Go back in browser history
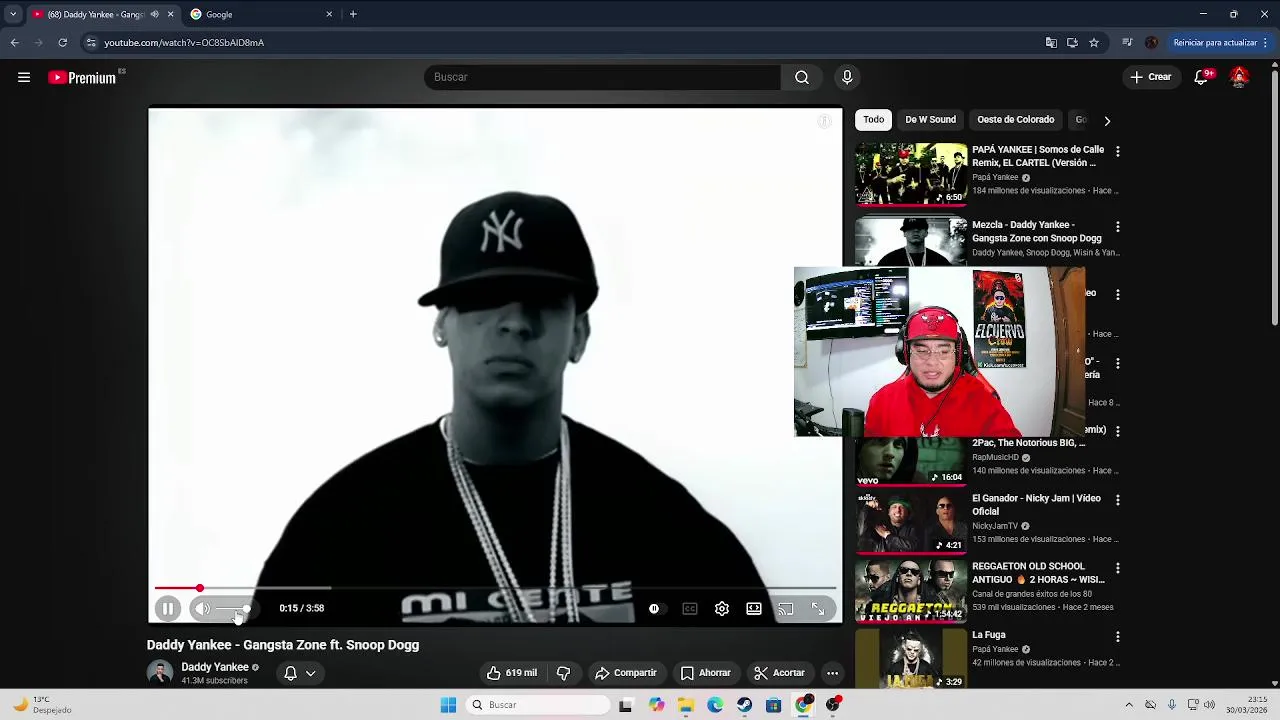 click(14, 43)
